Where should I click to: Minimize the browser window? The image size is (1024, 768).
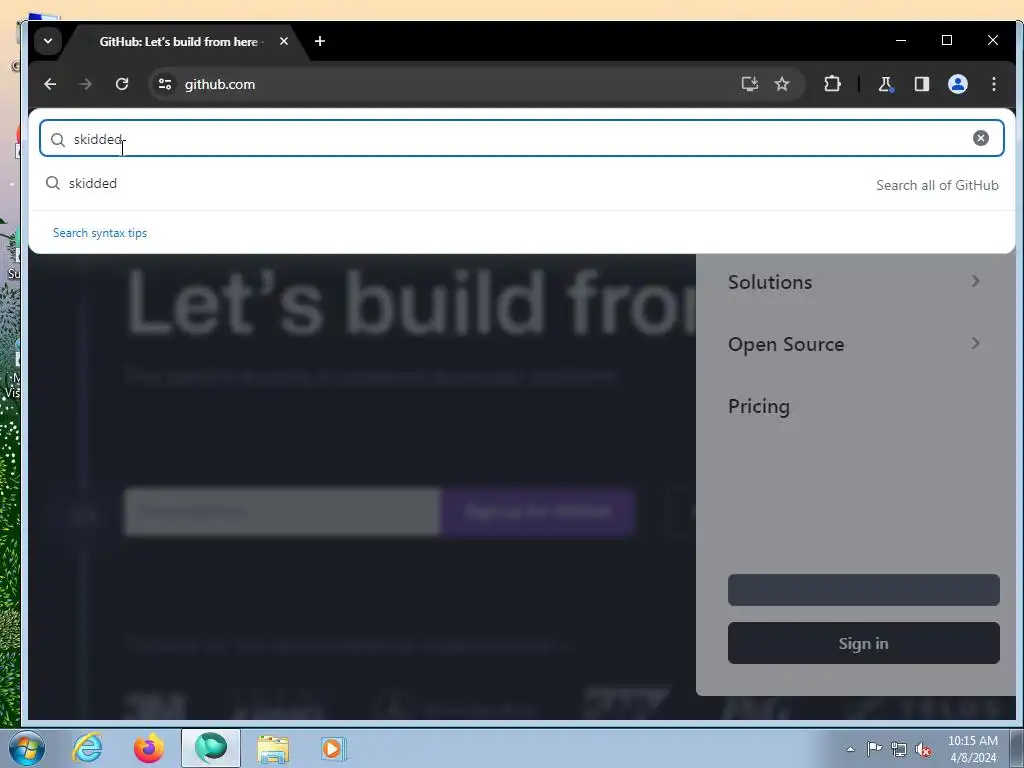click(901, 40)
